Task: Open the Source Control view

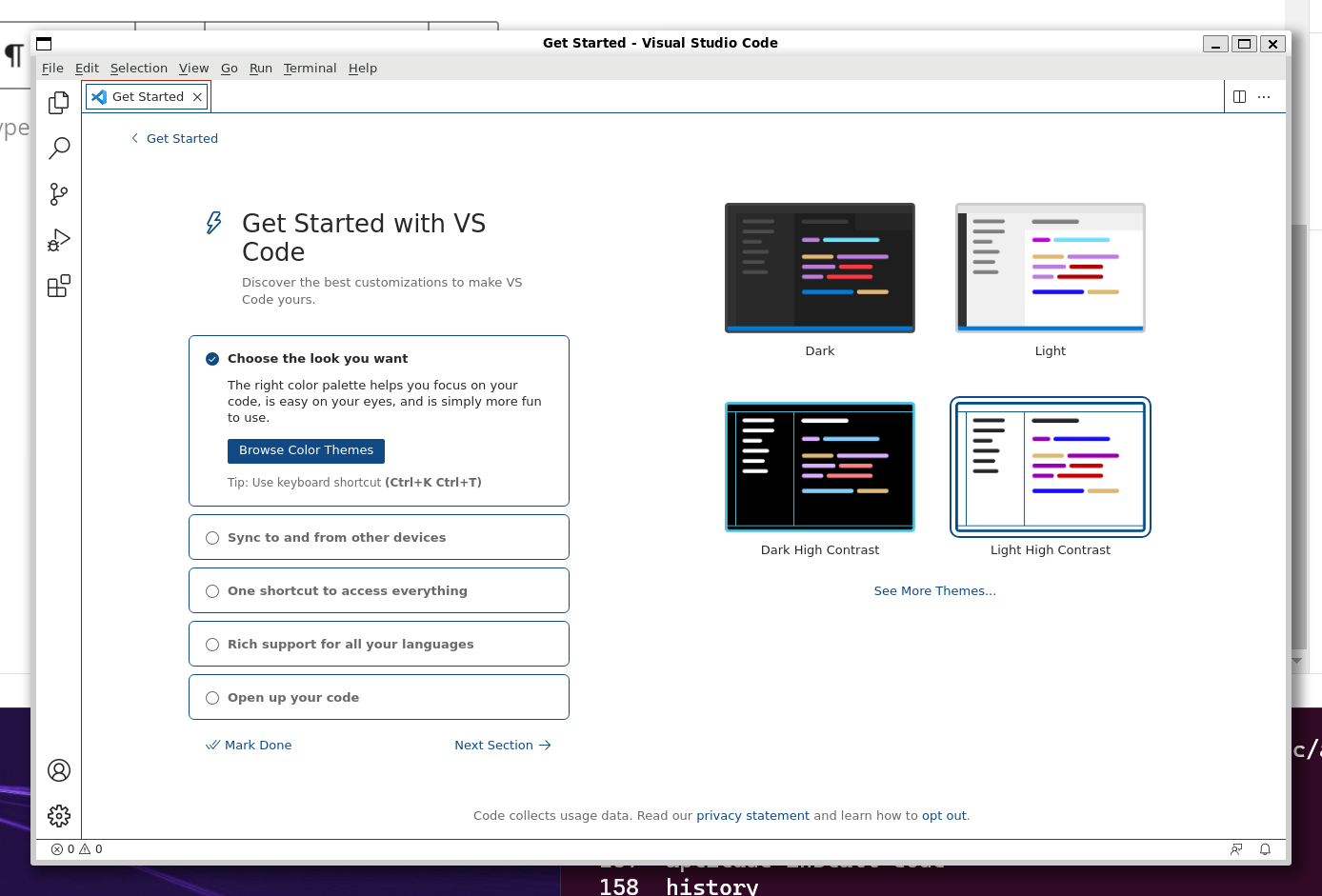Action: click(59, 194)
